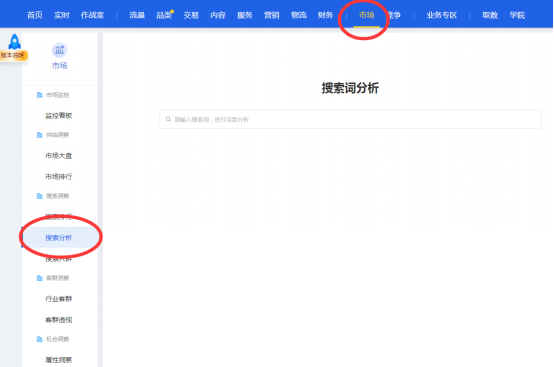Click the 市场 chart icon in sidebar
Screen dimensions: 554x367
(x=59, y=50)
